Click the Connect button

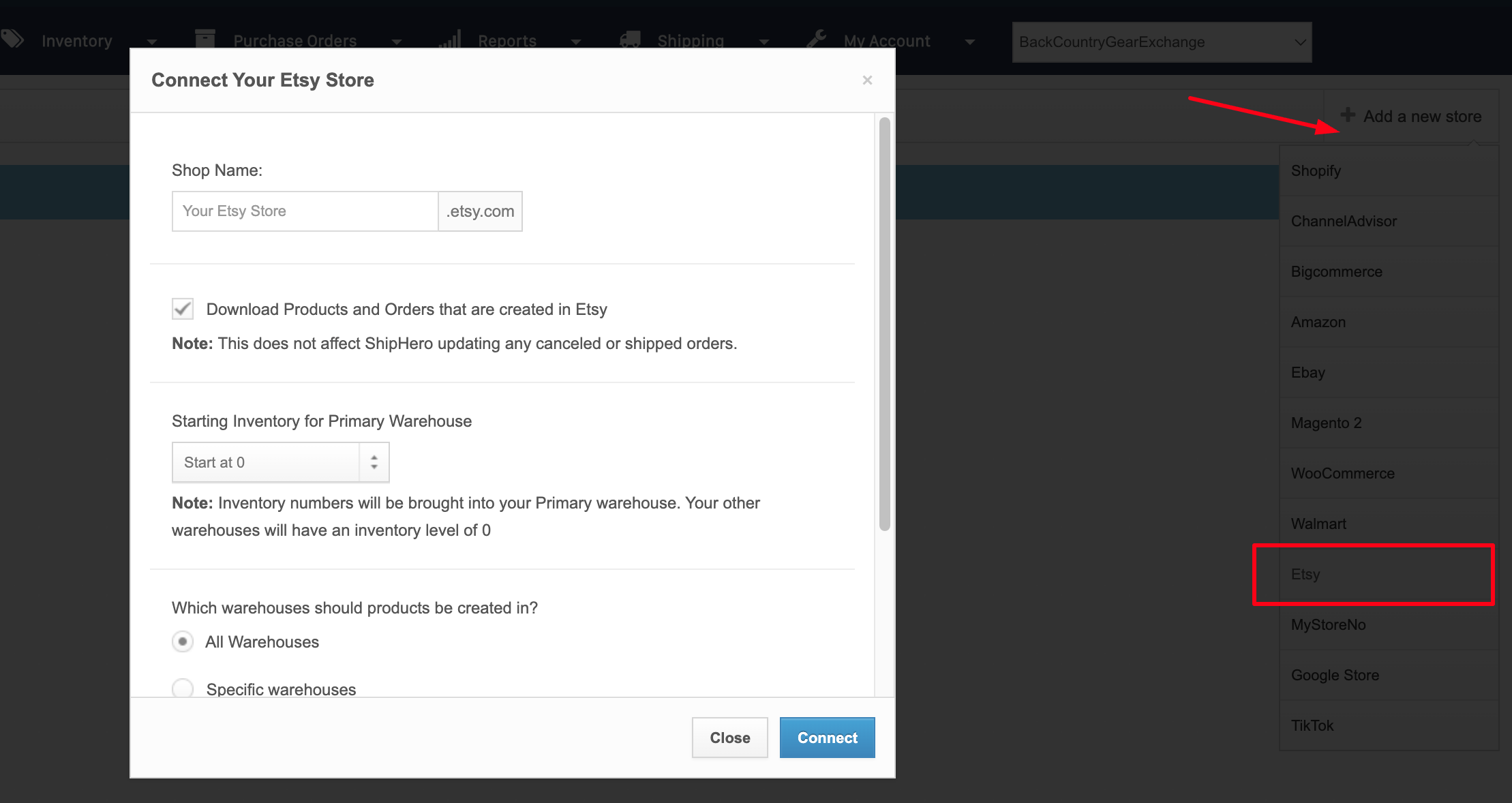(828, 738)
